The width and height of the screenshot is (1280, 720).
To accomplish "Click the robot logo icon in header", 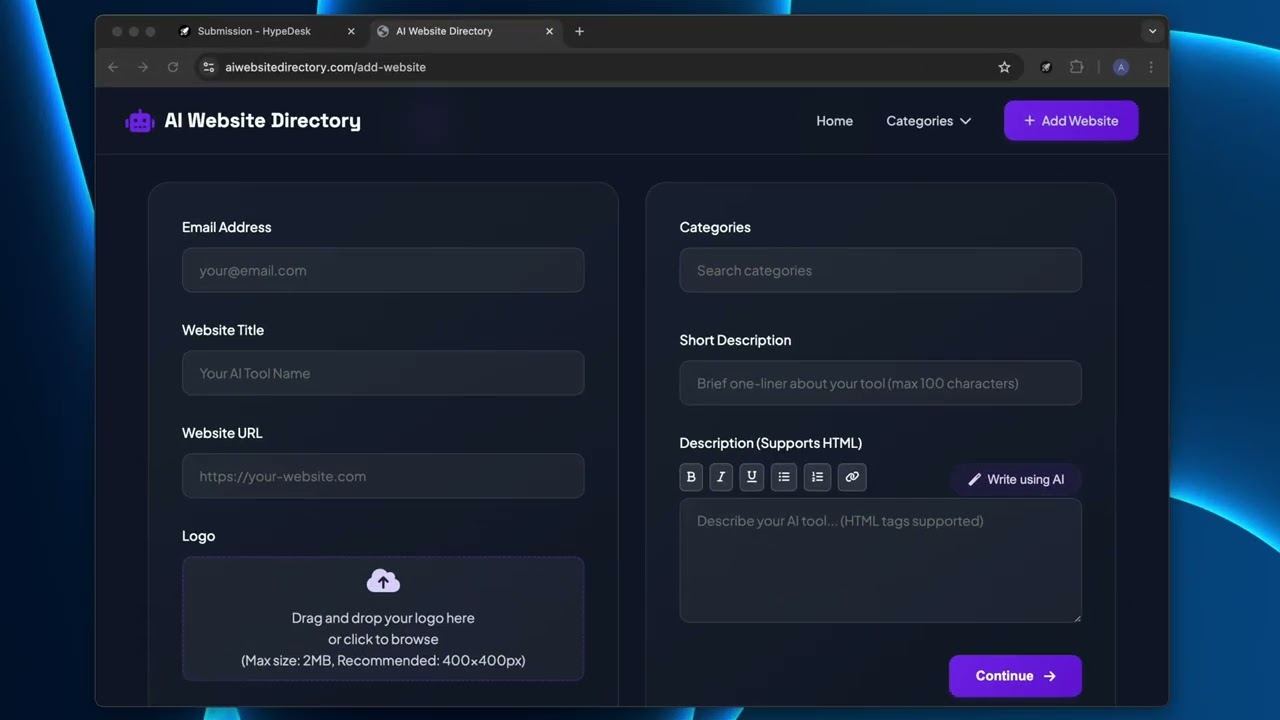I will click(140, 121).
